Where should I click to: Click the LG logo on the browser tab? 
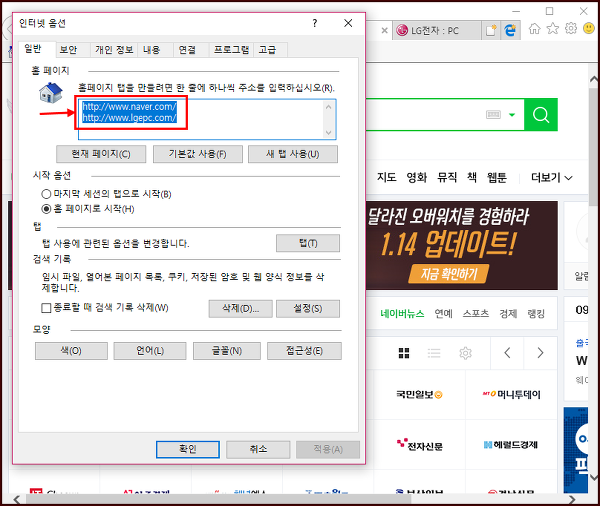[402, 30]
